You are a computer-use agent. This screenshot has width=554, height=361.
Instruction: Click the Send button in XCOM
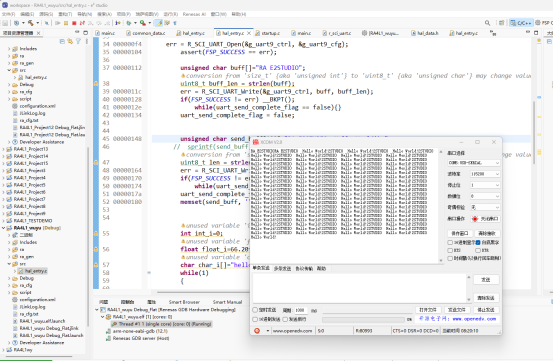coord(486,279)
